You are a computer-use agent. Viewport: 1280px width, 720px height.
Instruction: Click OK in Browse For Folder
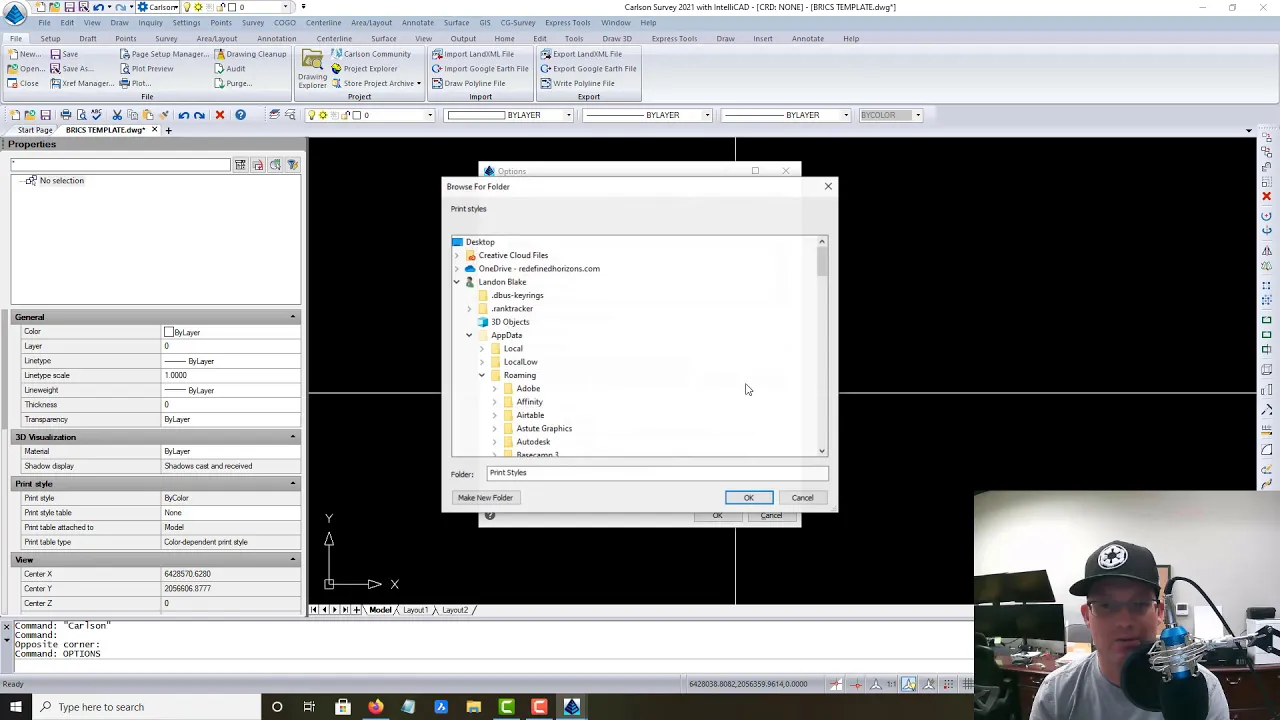pyautogui.click(x=748, y=498)
